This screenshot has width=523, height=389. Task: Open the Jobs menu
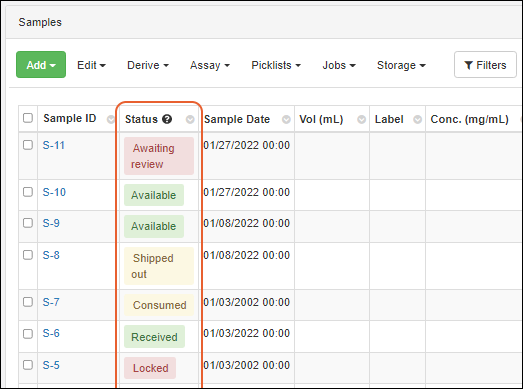(x=339, y=65)
